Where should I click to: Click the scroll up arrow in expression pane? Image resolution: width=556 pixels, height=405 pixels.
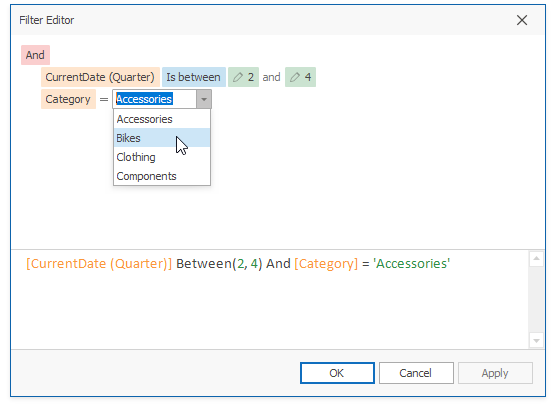[x=536, y=259]
